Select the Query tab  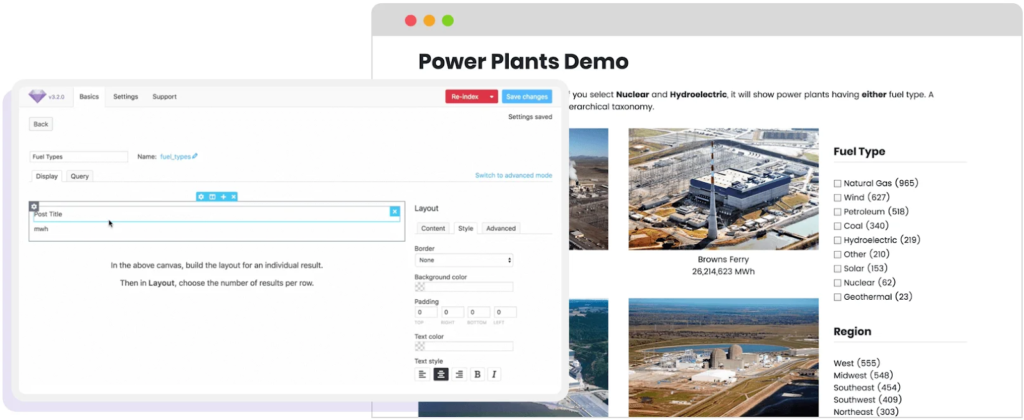pyautogui.click(x=80, y=176)
